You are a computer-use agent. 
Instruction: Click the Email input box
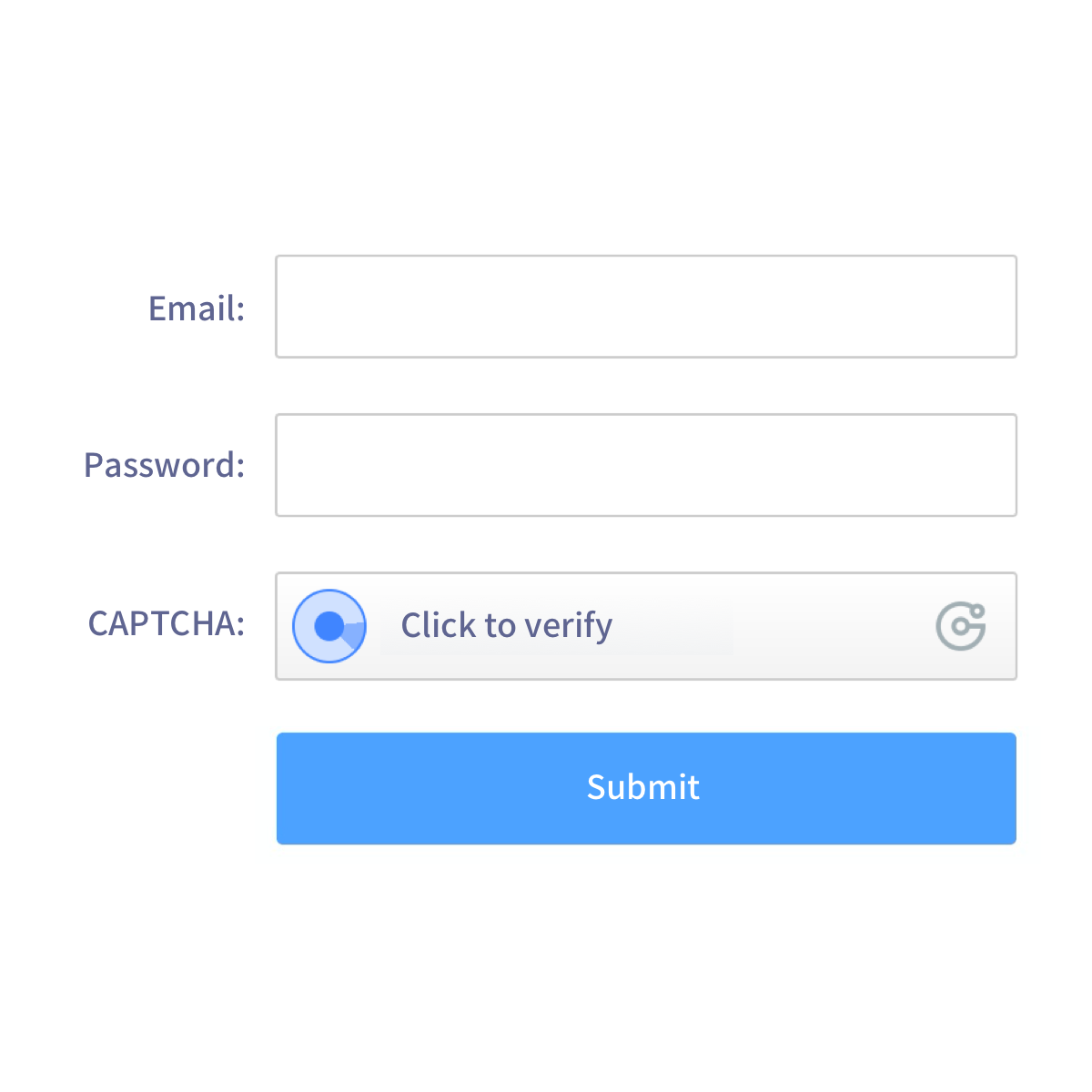[646, 306]
